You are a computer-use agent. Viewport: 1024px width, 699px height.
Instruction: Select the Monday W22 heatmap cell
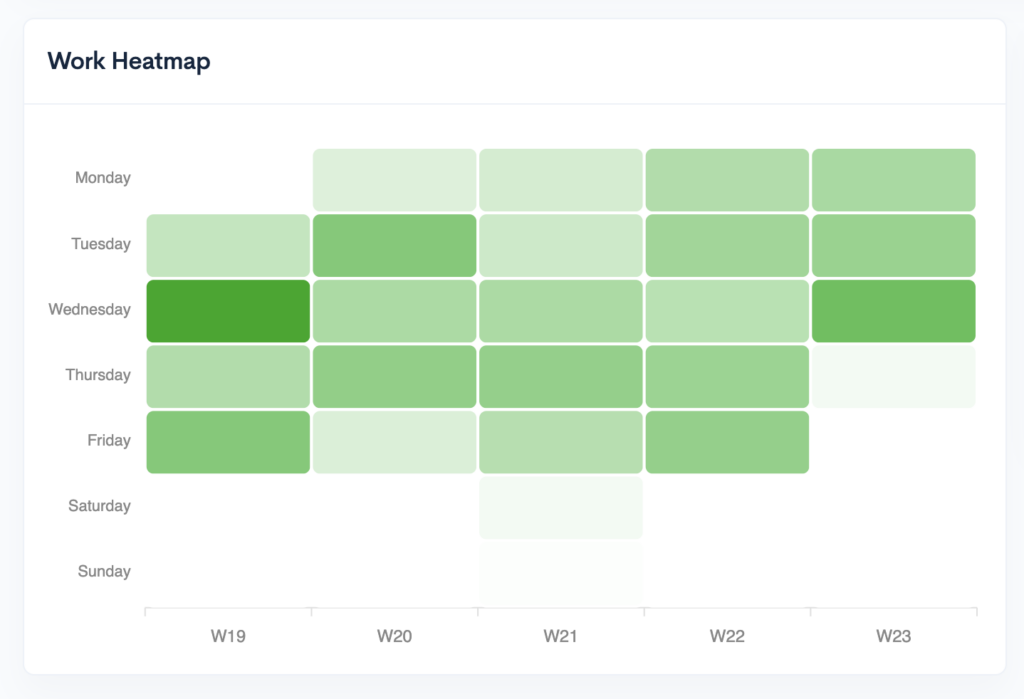[728, 180]
